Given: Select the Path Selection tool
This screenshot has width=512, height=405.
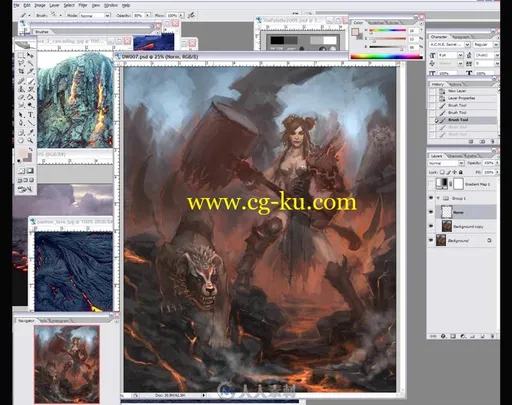Looking at the screenshot, I should coord(21,115).
